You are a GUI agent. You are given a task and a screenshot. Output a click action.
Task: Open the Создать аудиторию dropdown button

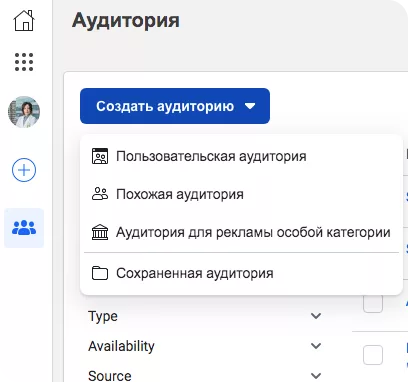tap(175, 106)
